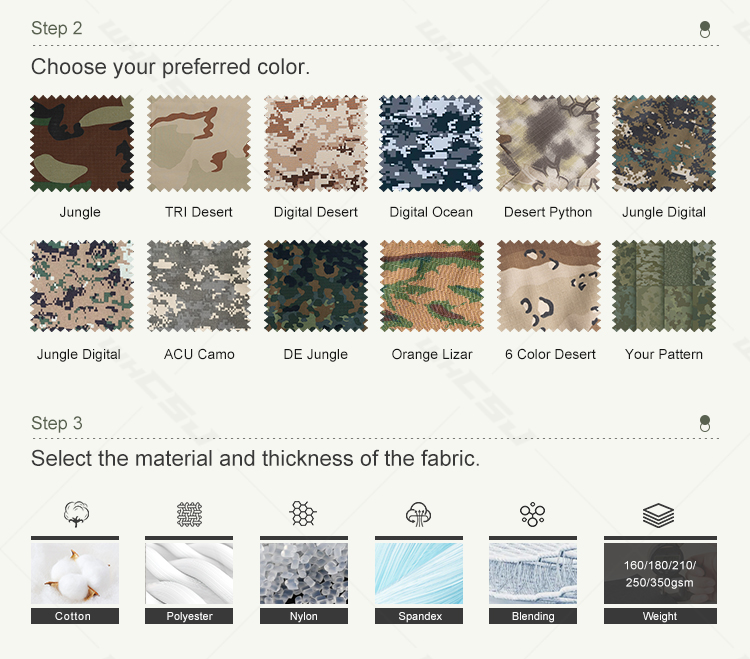Click the blending circles icon

pyautogui.click(x=532, y=514)
